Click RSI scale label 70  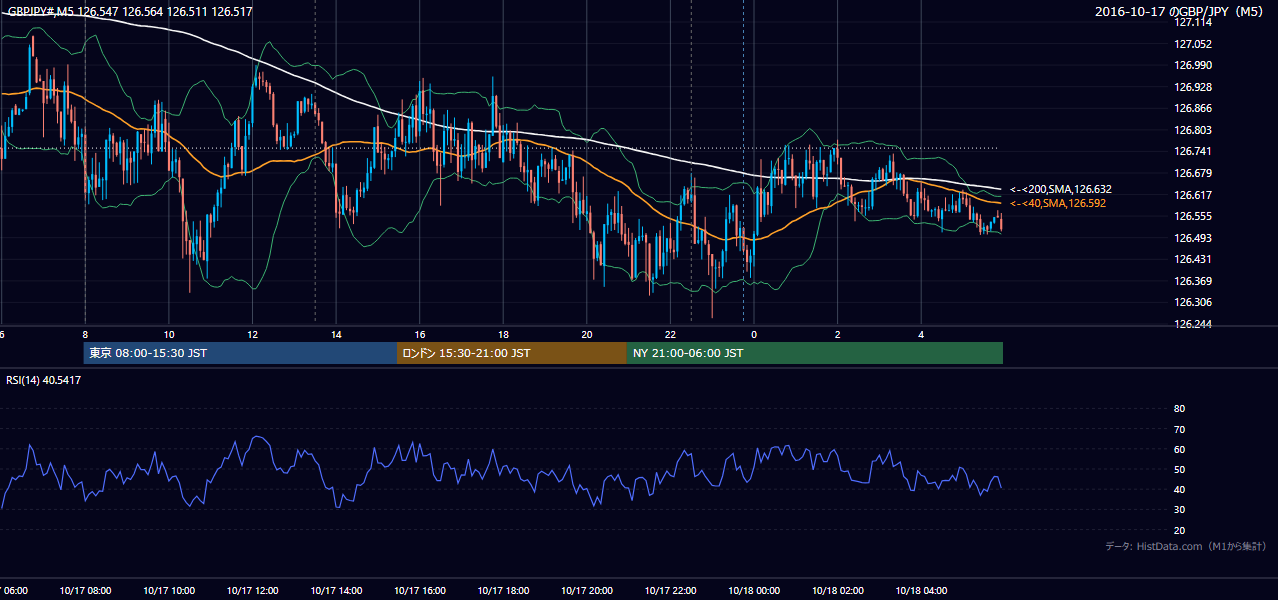tap(1179, 429)
